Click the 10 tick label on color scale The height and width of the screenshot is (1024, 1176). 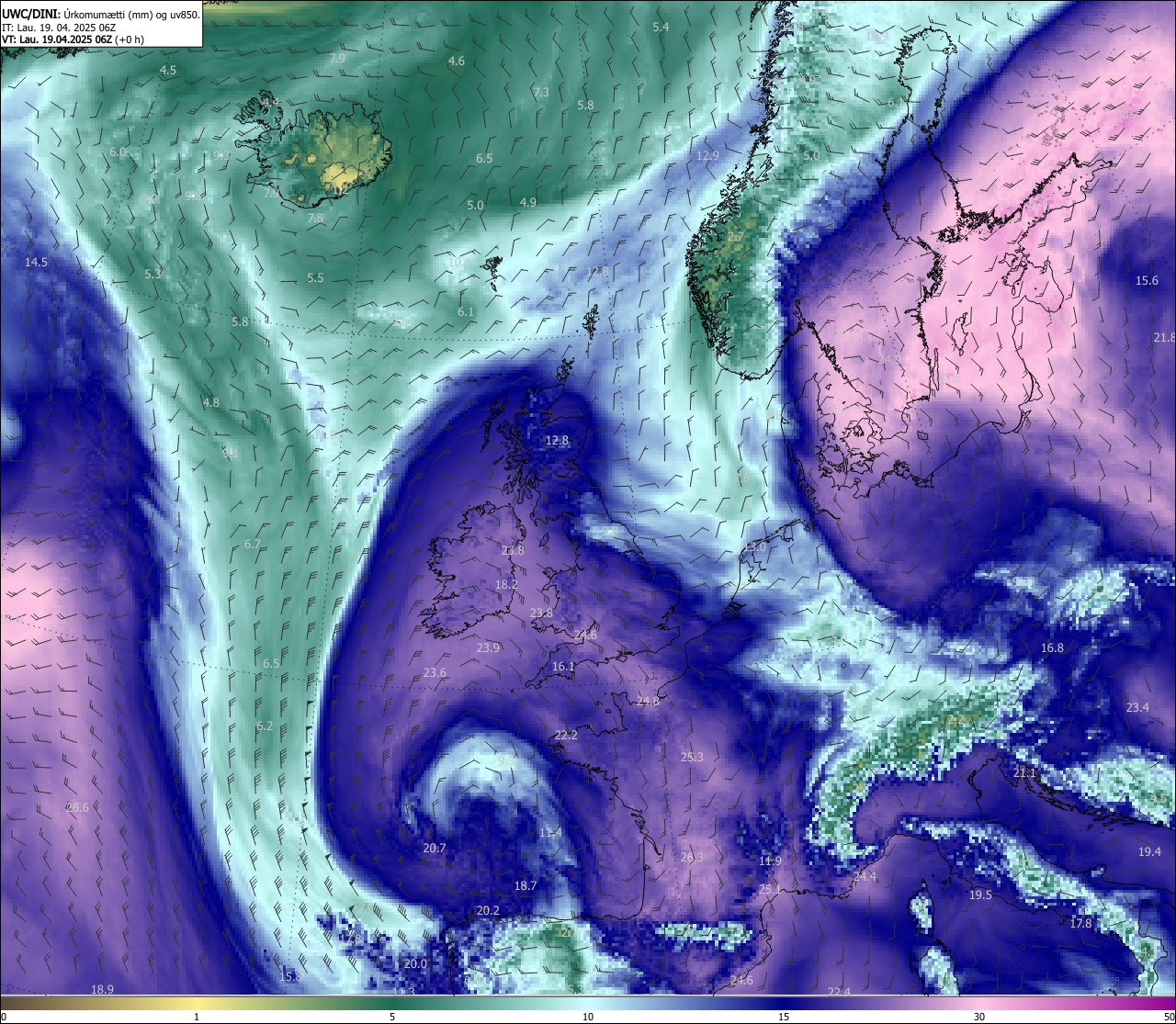[588, 1017]
